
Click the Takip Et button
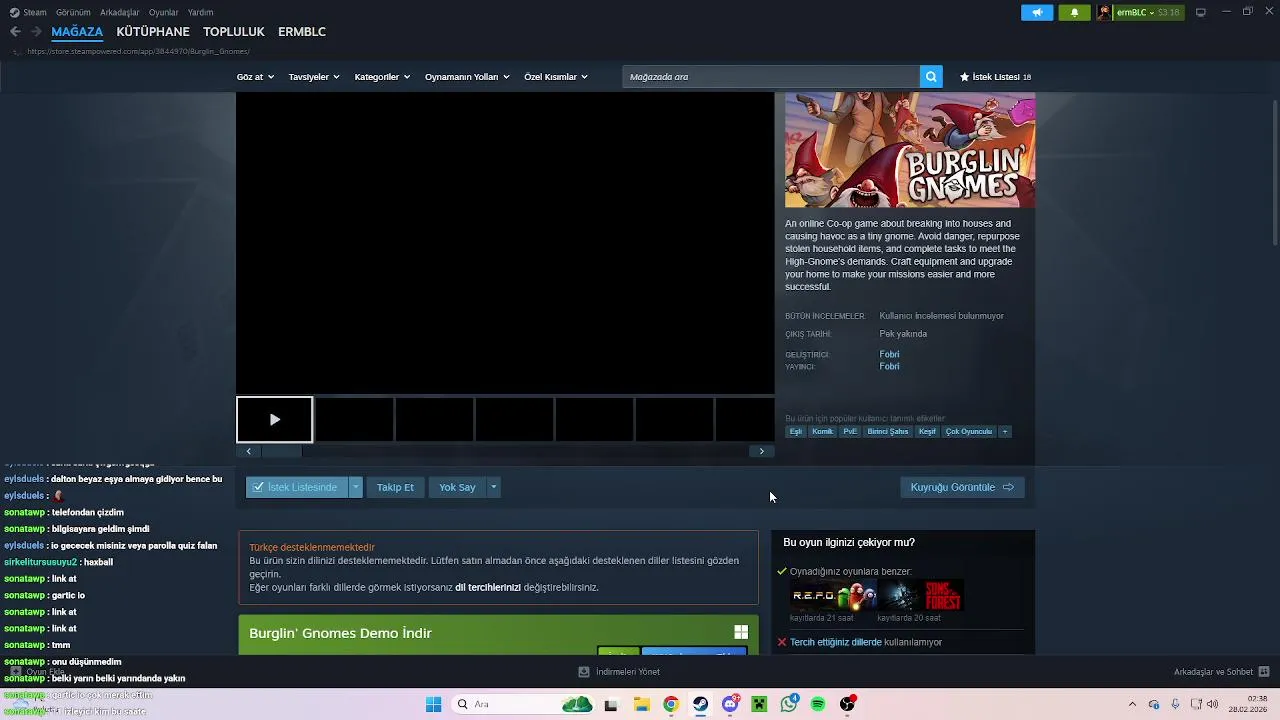point(395,487)
